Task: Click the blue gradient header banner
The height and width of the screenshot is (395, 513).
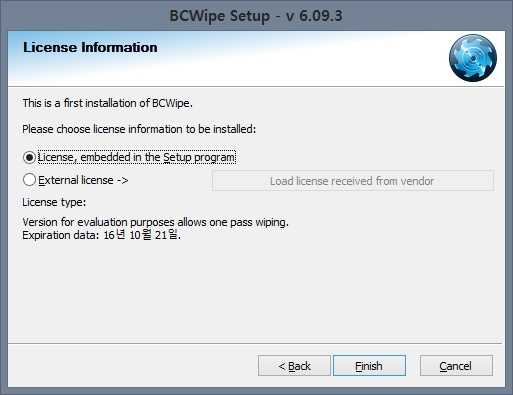Action: [x=256, y=59]
